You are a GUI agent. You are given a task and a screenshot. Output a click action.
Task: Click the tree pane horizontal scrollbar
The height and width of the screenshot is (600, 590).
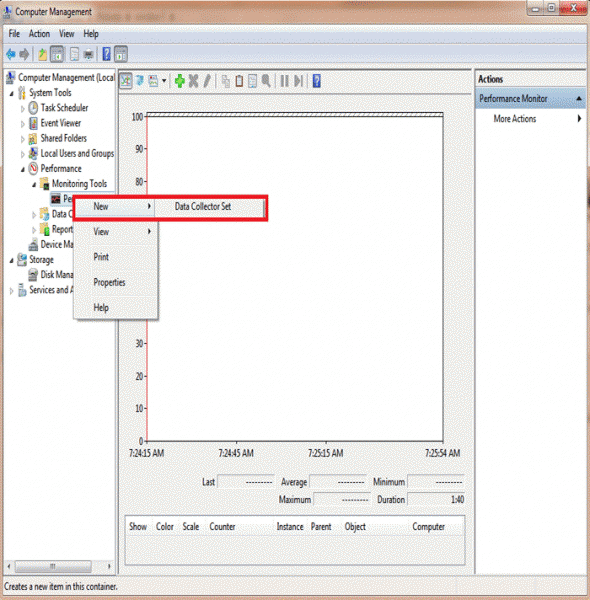59,566
